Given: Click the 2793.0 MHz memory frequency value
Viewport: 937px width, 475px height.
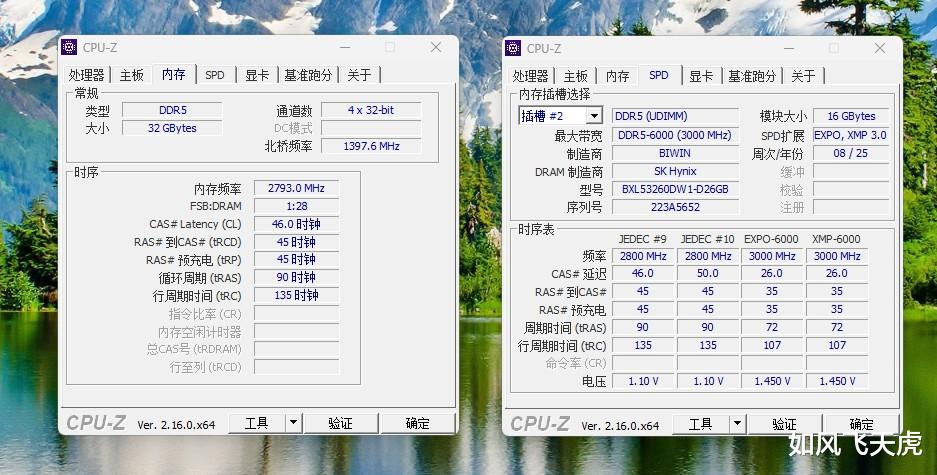Looking at the screenshot, I should [296, 188].
